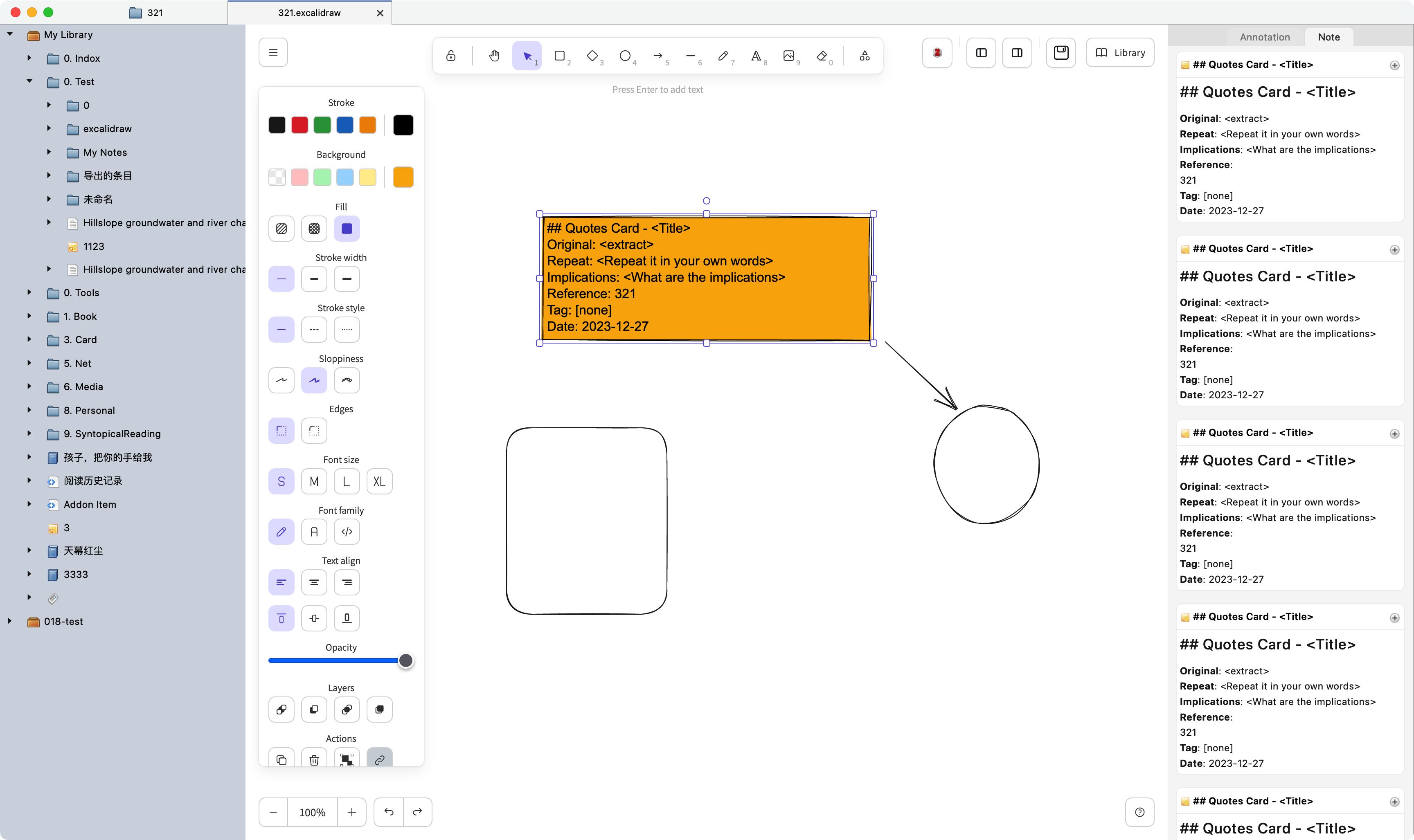1414x840 pixels.
Task: Expand the 0. Tools folder
Action: (x=29, y=293)
